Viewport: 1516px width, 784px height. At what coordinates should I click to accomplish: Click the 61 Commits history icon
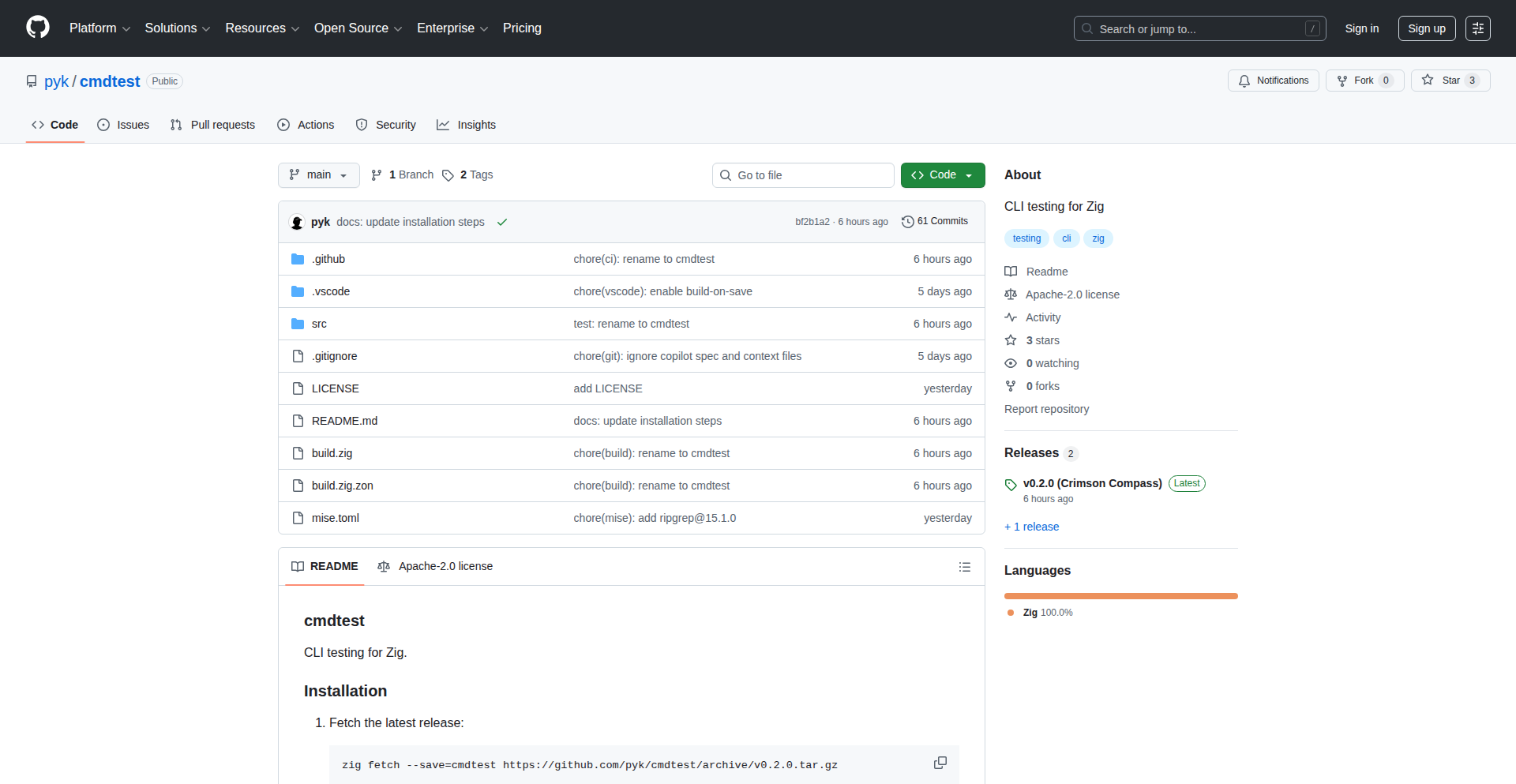click(x=907, y=222)
